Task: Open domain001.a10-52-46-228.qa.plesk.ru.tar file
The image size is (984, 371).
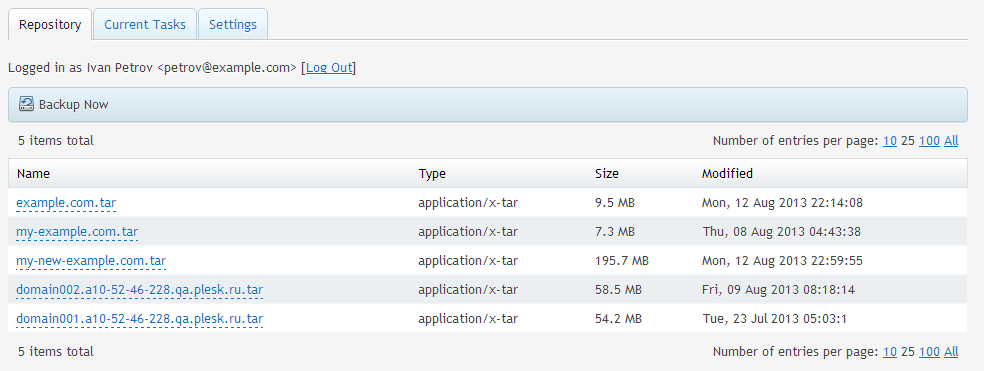Action: (x=139, y=319)
